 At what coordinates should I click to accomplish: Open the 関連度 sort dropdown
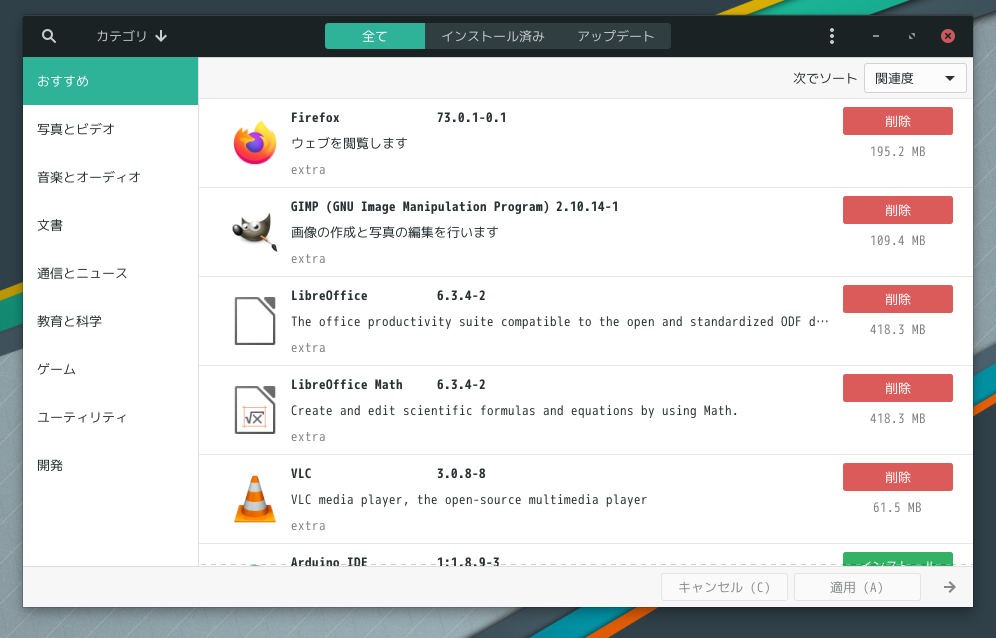click(915, 78)
